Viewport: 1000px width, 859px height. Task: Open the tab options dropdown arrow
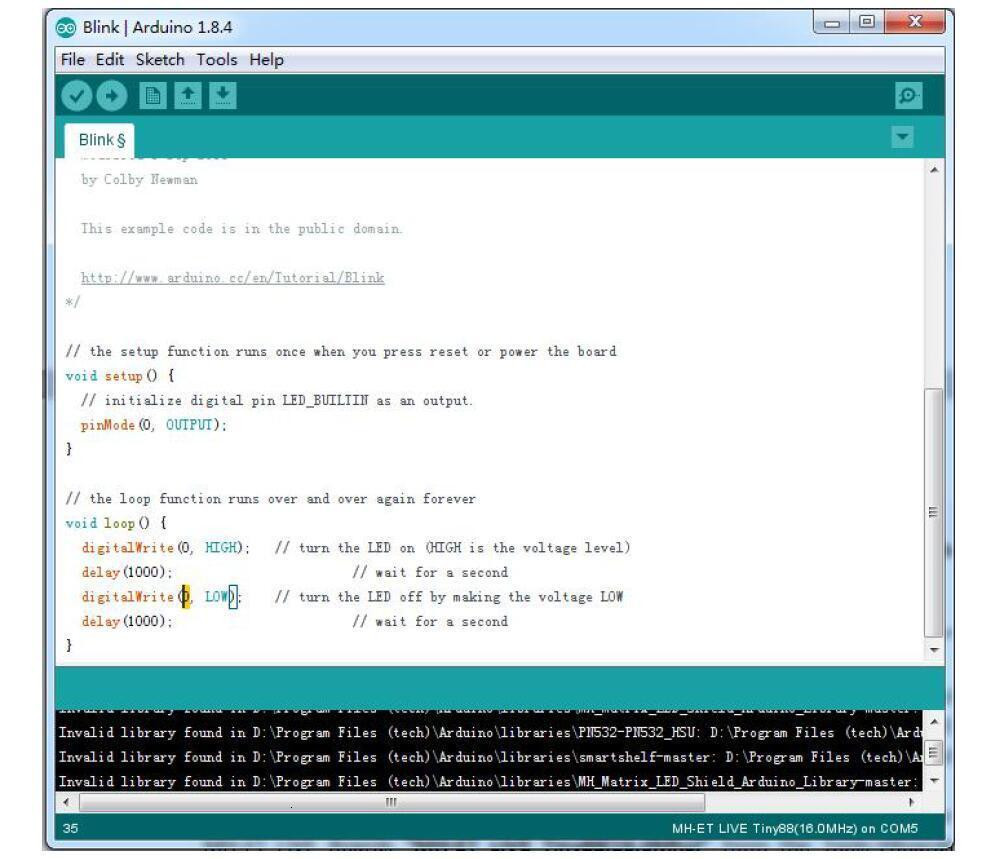[902, 136]
